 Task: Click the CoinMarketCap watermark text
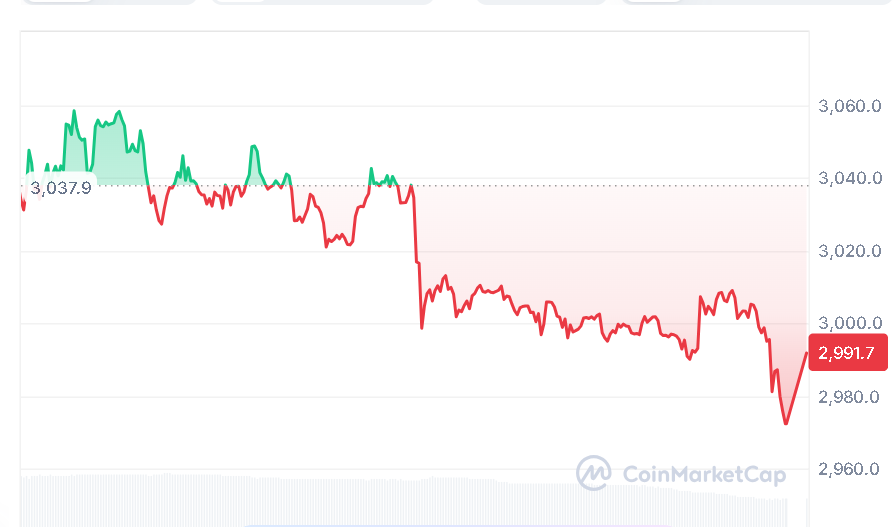click(704, 474)
